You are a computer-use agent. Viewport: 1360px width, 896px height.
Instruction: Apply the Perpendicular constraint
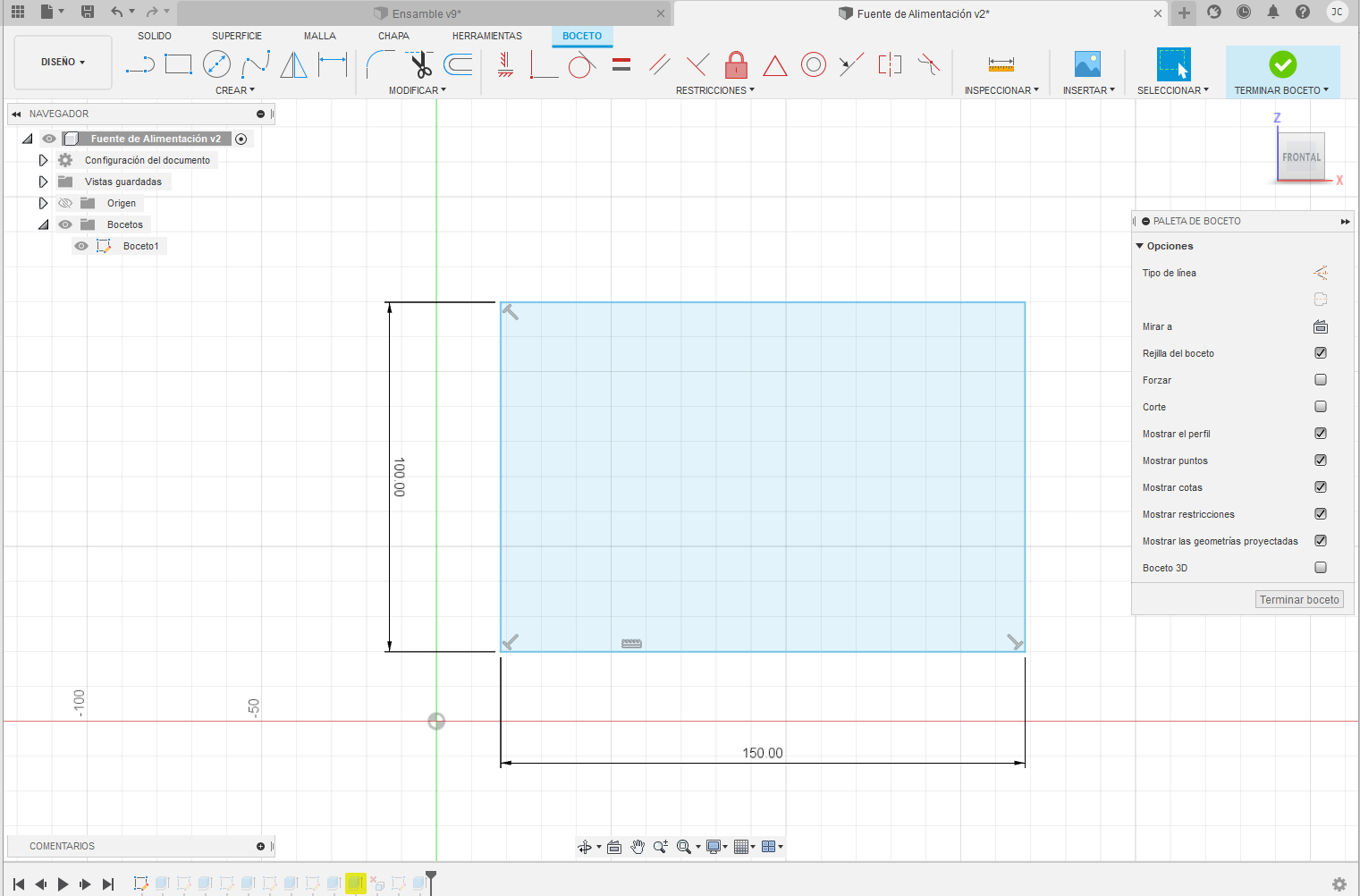(x=698, y=64)
